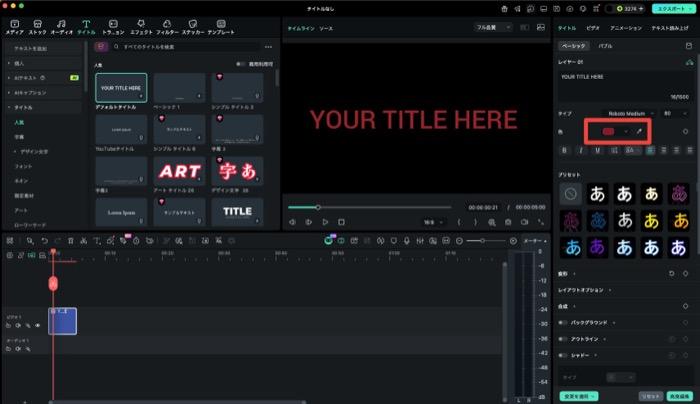Split the clip with the scissors icon

click(83, 241)
